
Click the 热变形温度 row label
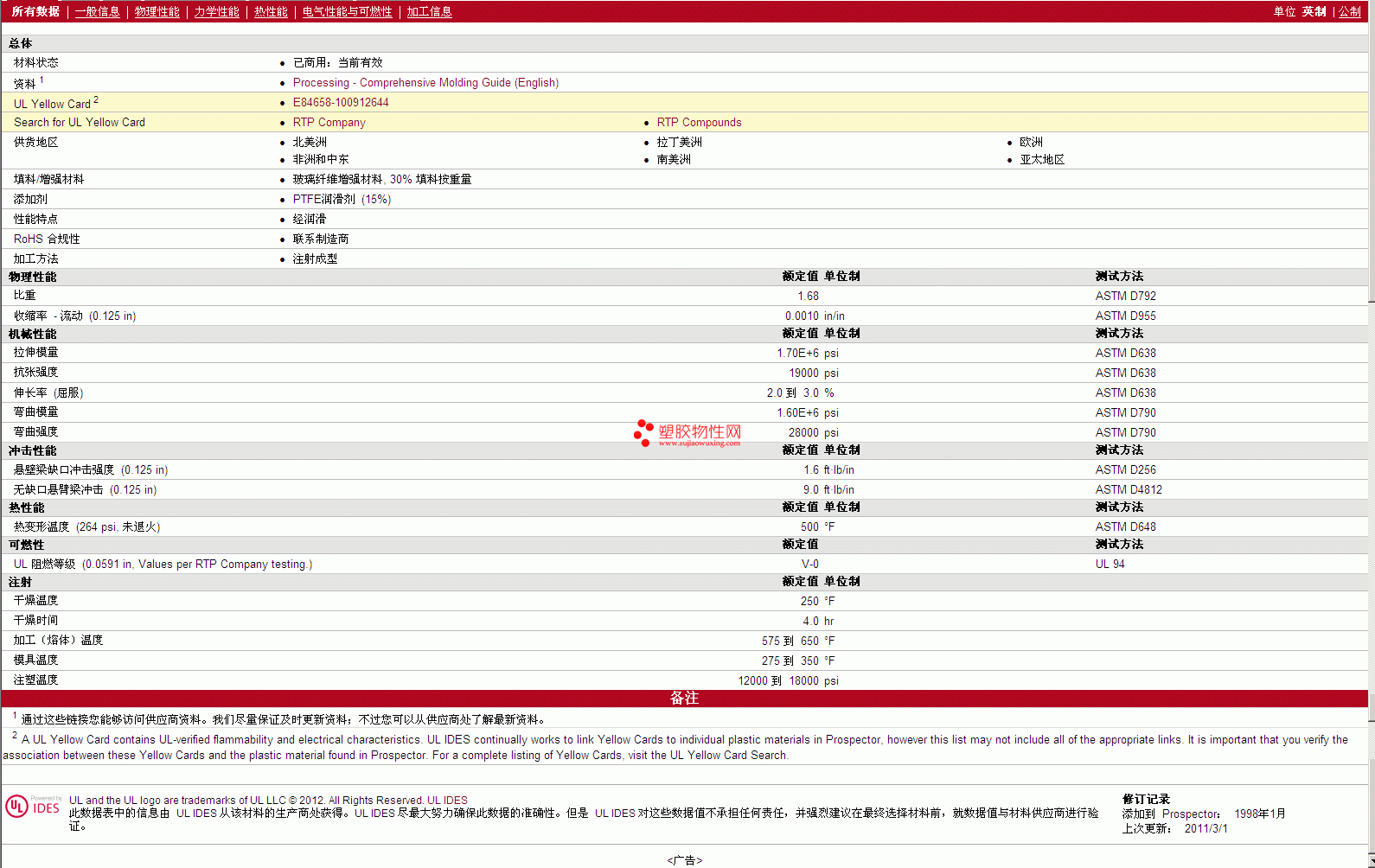click(87, 527)
